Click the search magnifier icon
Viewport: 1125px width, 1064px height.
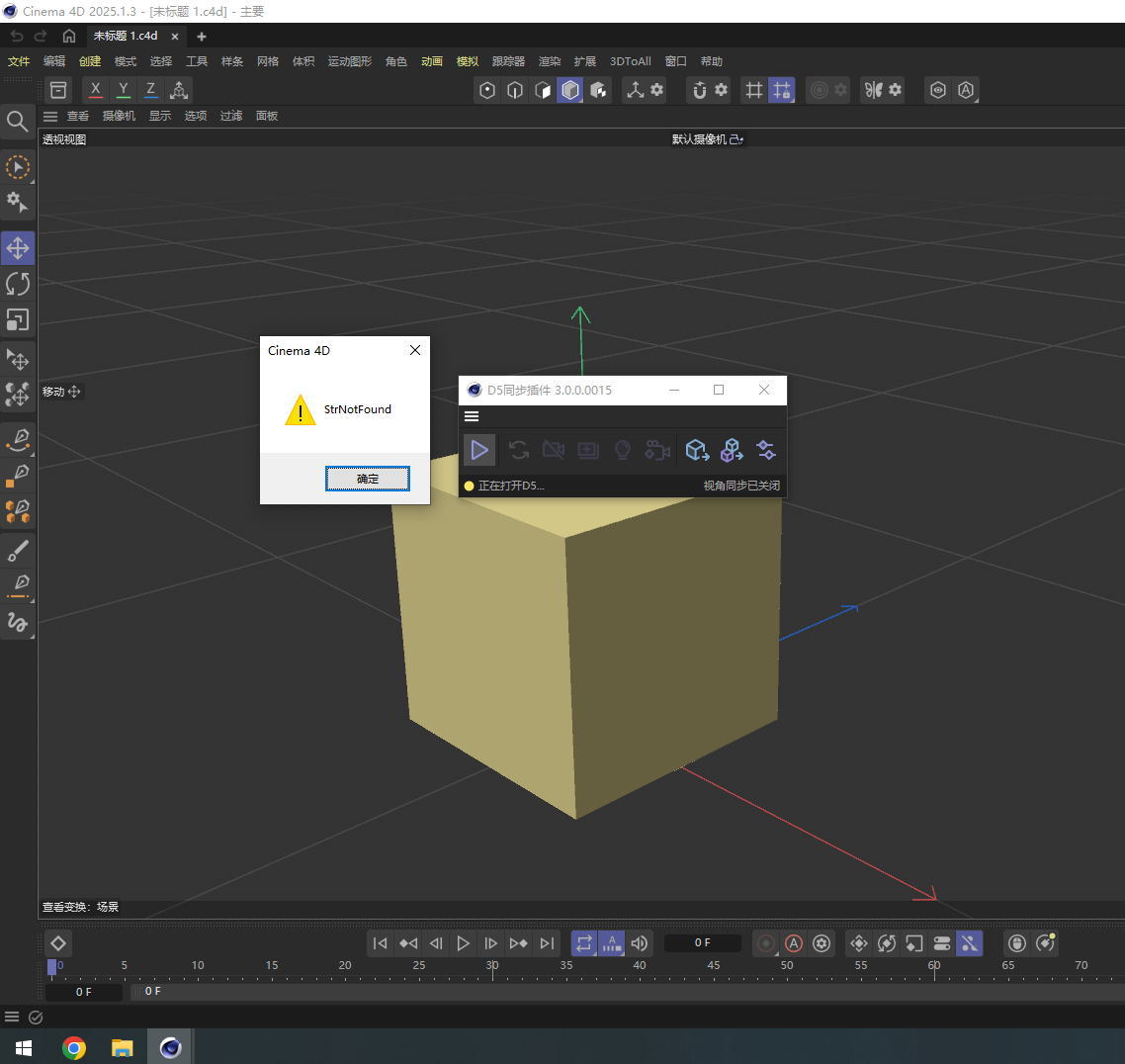click(17, 121)
